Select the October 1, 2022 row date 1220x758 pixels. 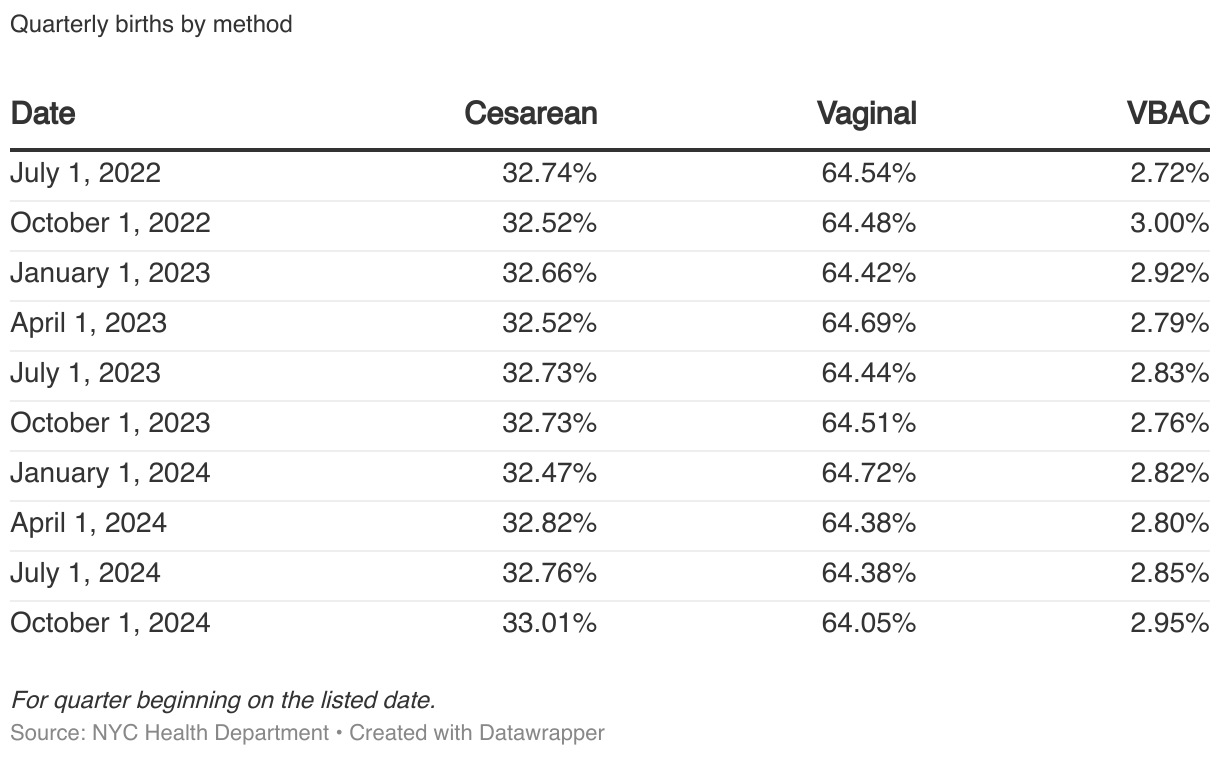pyautogui.click(x=110, y=223)
